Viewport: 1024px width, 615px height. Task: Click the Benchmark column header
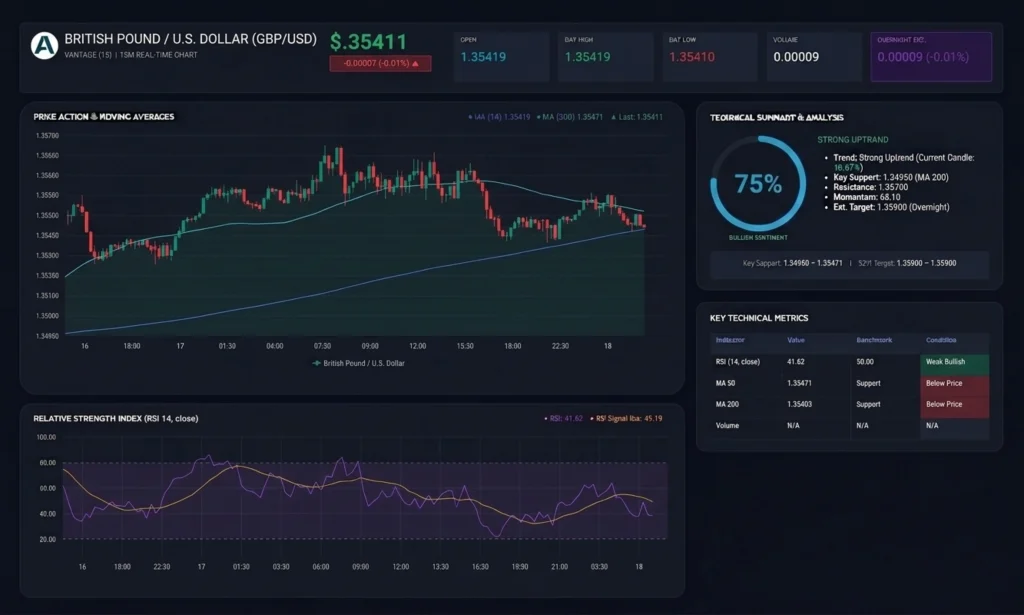(874, 340)
